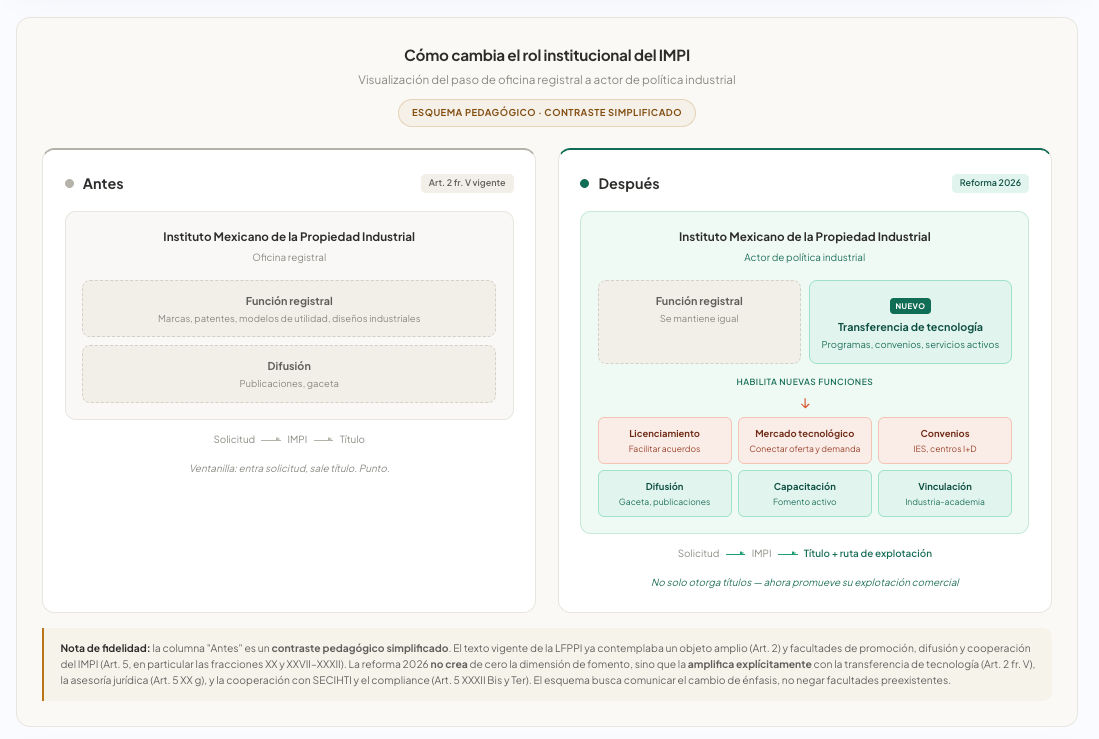
Task: Click 'Actor de política industrial' subtitle
Action: coord(805,257)
